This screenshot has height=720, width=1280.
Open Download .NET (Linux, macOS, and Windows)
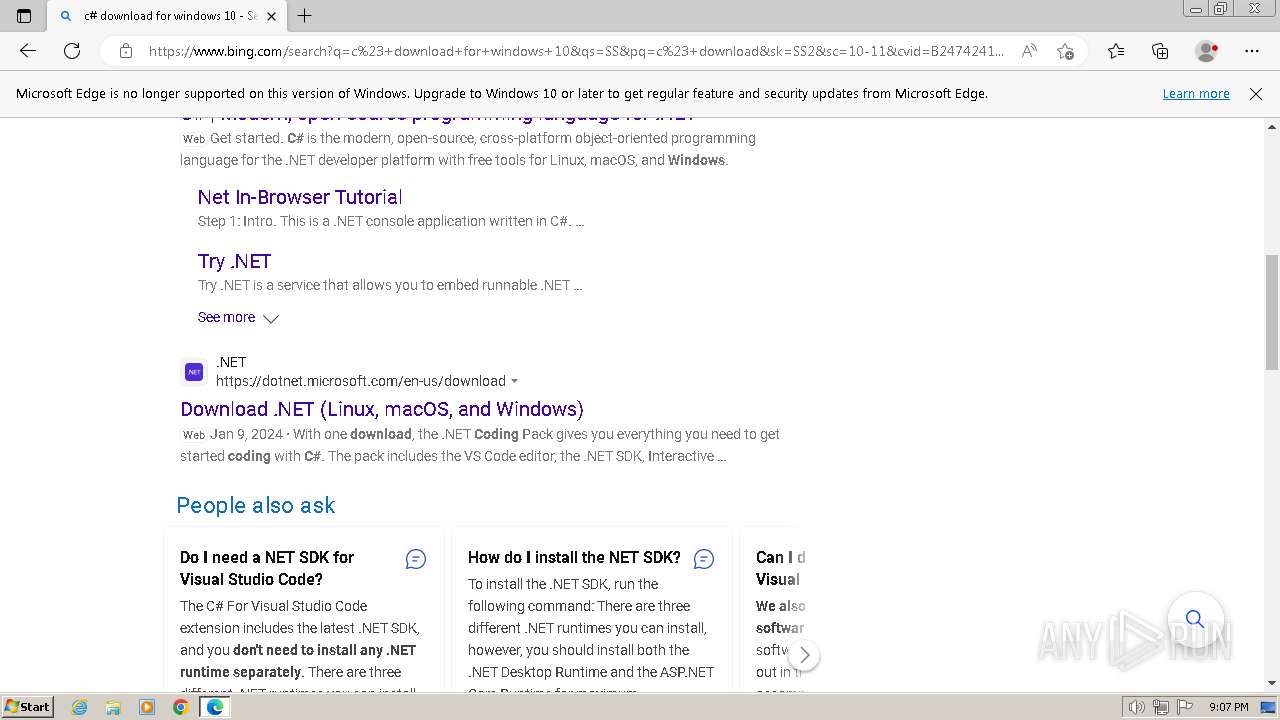pos(382,409)
